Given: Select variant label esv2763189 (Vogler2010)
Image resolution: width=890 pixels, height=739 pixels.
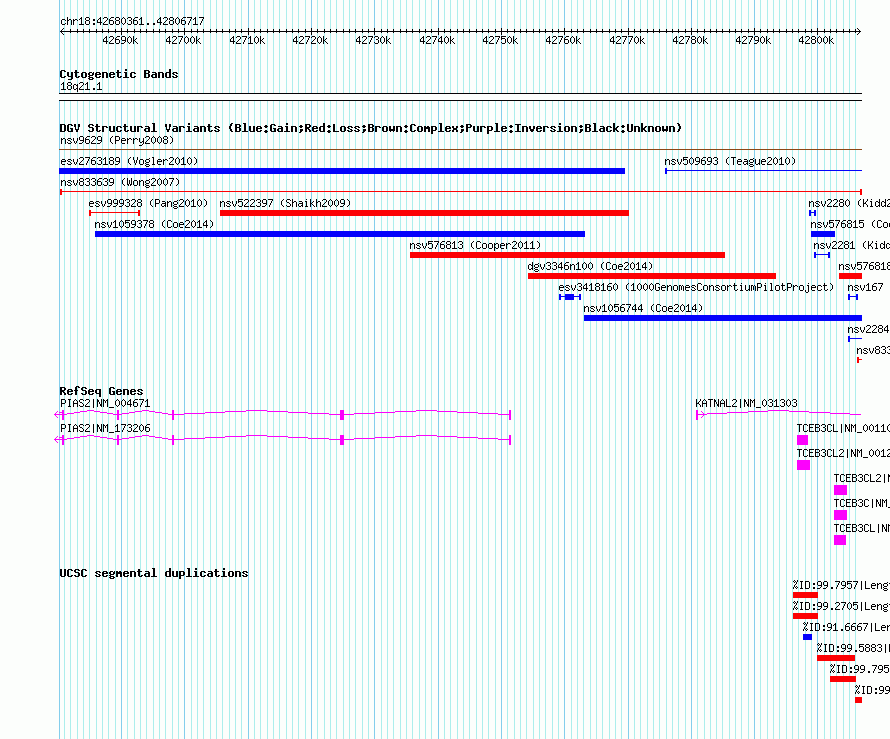Looking at the screenshot, I should [129, 161].
